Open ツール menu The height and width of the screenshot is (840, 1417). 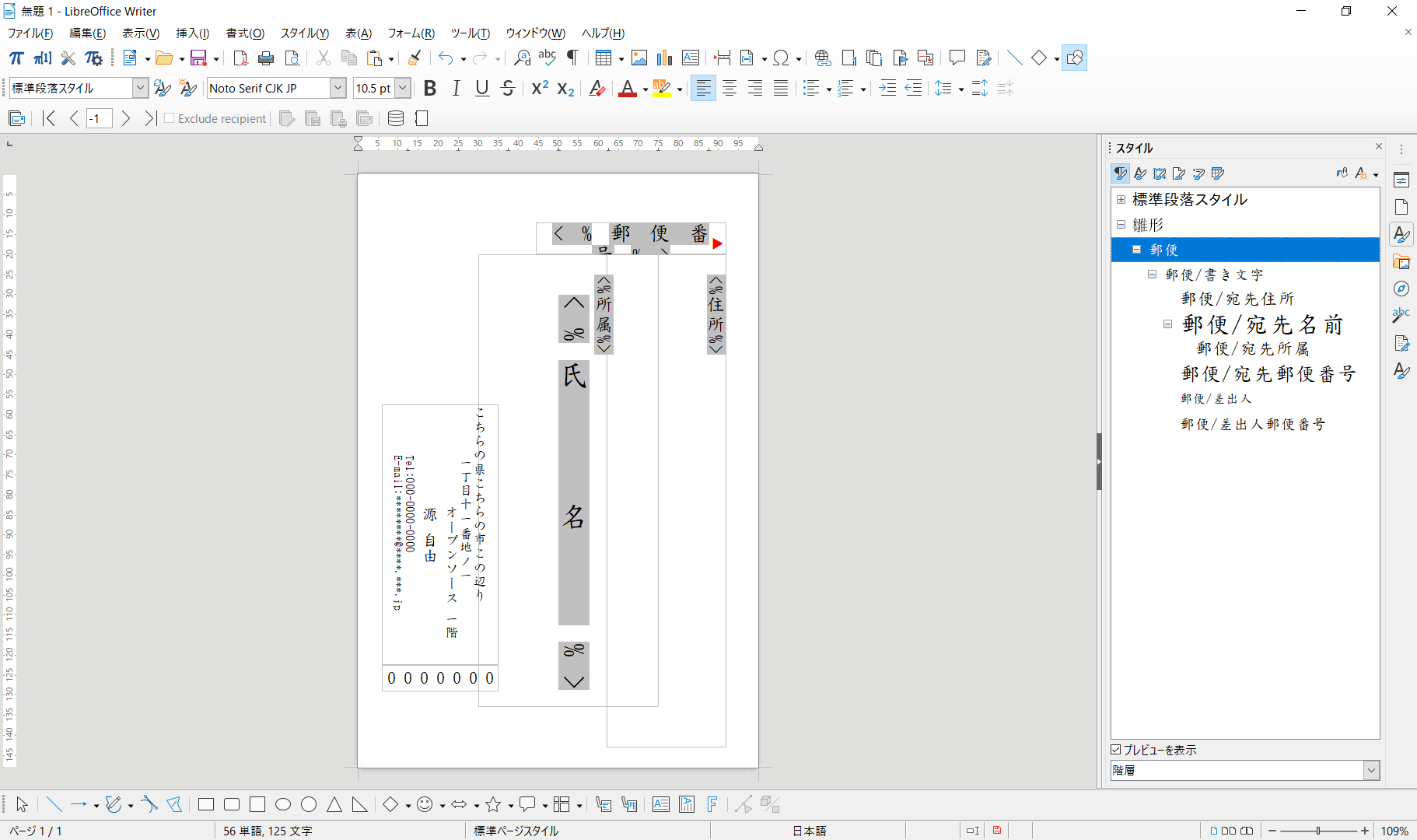[471, 33]
